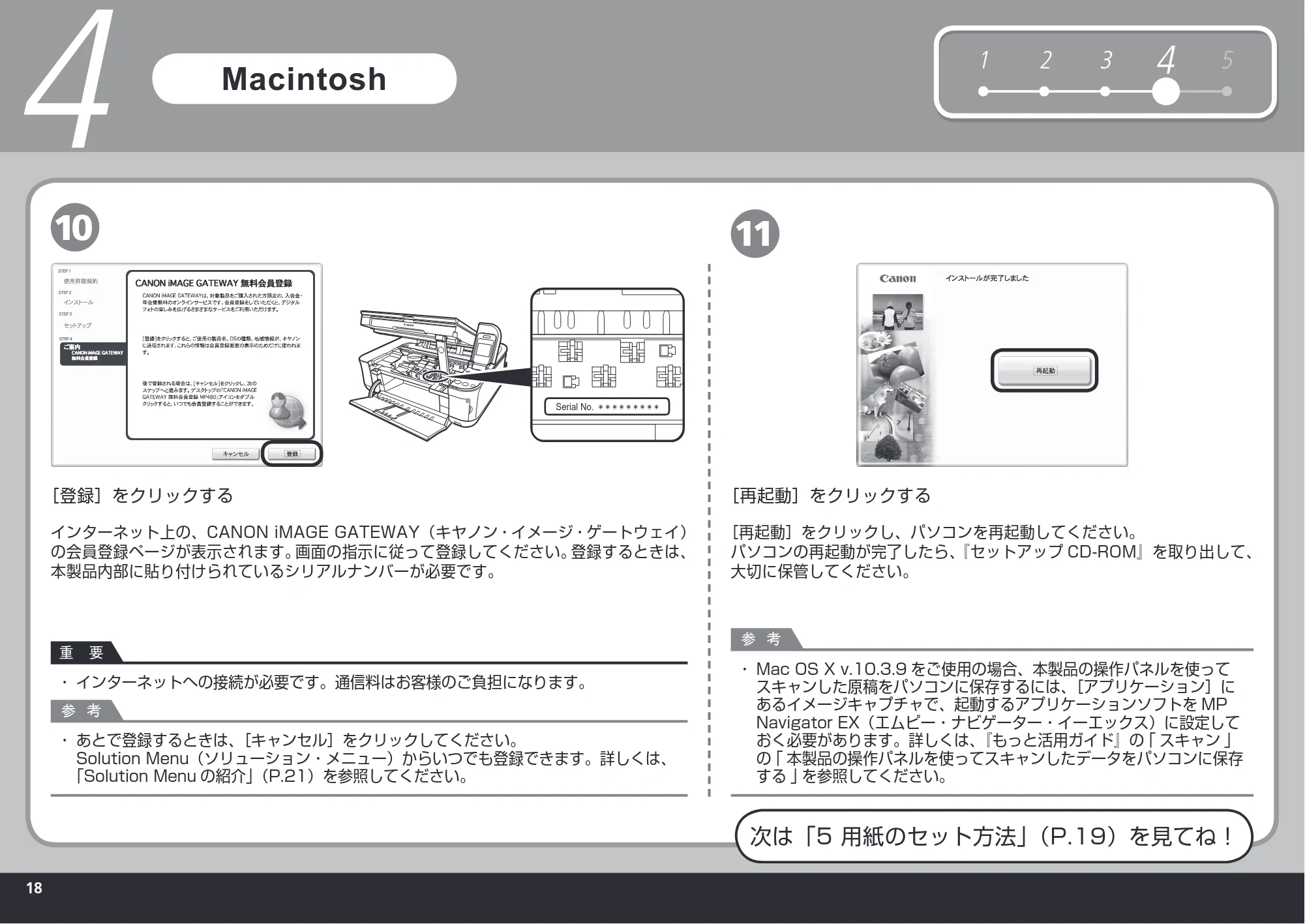Click the Canon logo in the completion window
1305x924 pixels.
[x=897, y=278]
